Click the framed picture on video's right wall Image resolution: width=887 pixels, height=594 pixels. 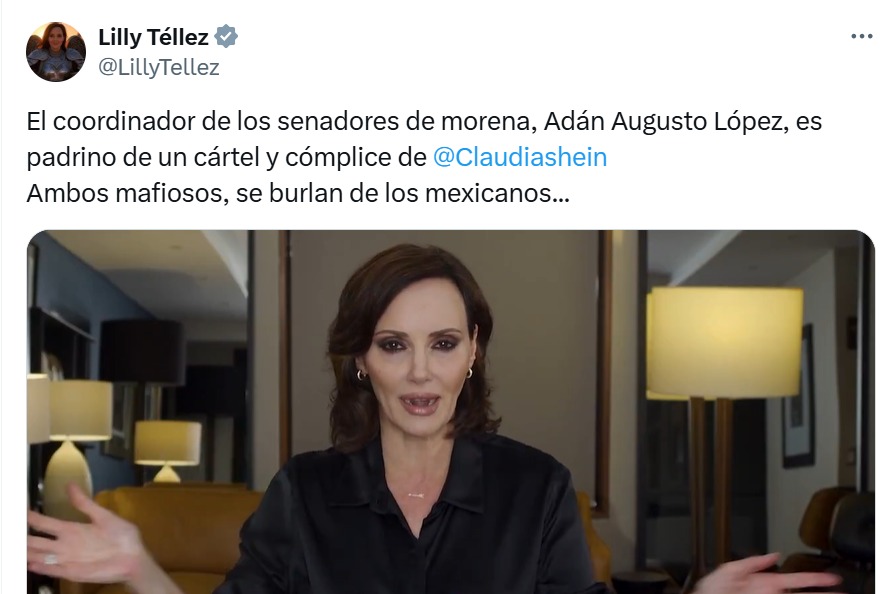point(798,396)
